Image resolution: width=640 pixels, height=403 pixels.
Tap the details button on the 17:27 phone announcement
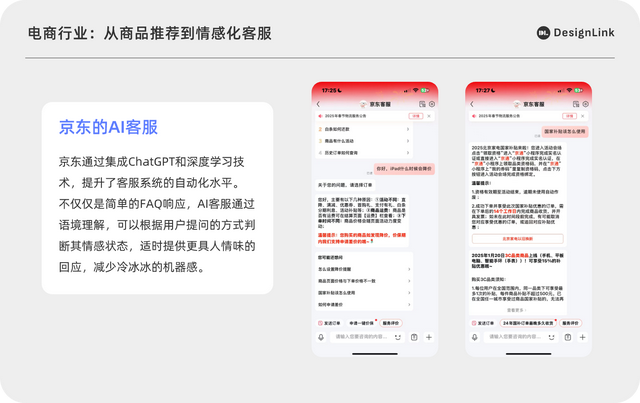pyautogui.click(x=569, y=116)
